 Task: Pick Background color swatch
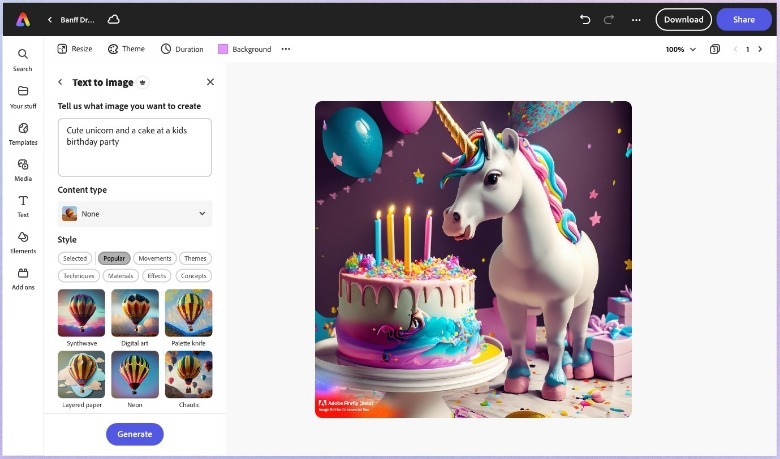(223, 49)
